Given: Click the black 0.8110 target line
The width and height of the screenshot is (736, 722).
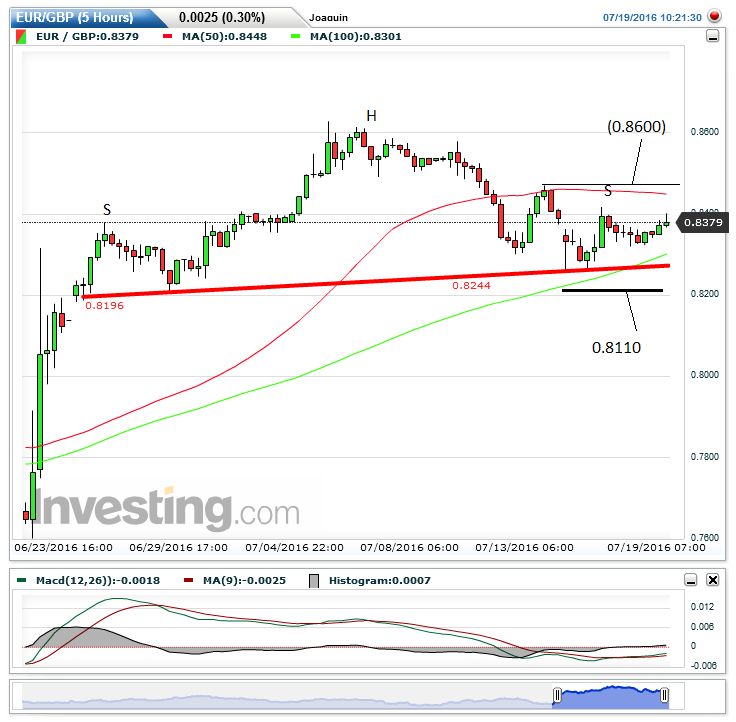Looking at the screenshot, I should tap(612, 290).
